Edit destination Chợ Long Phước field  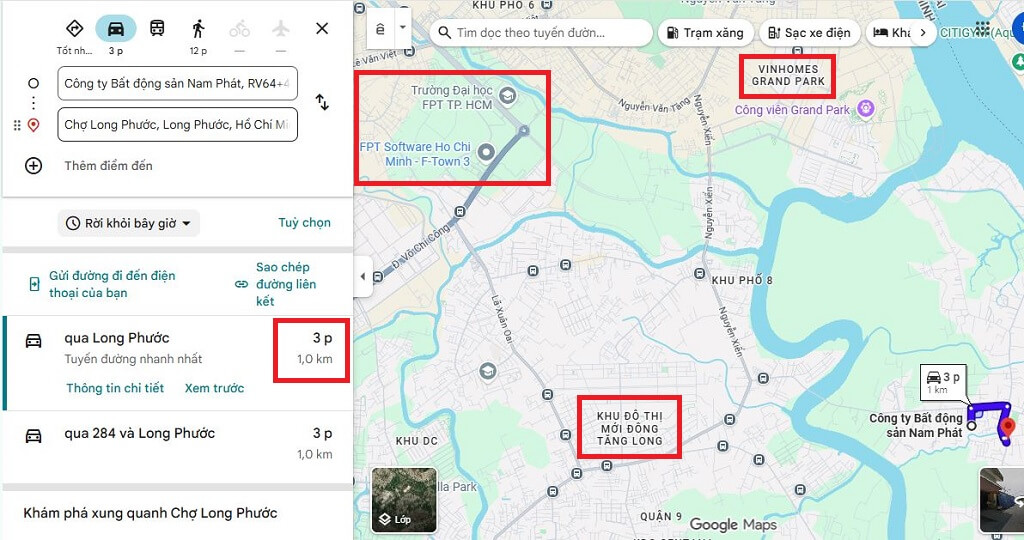(x=178, y=124)
